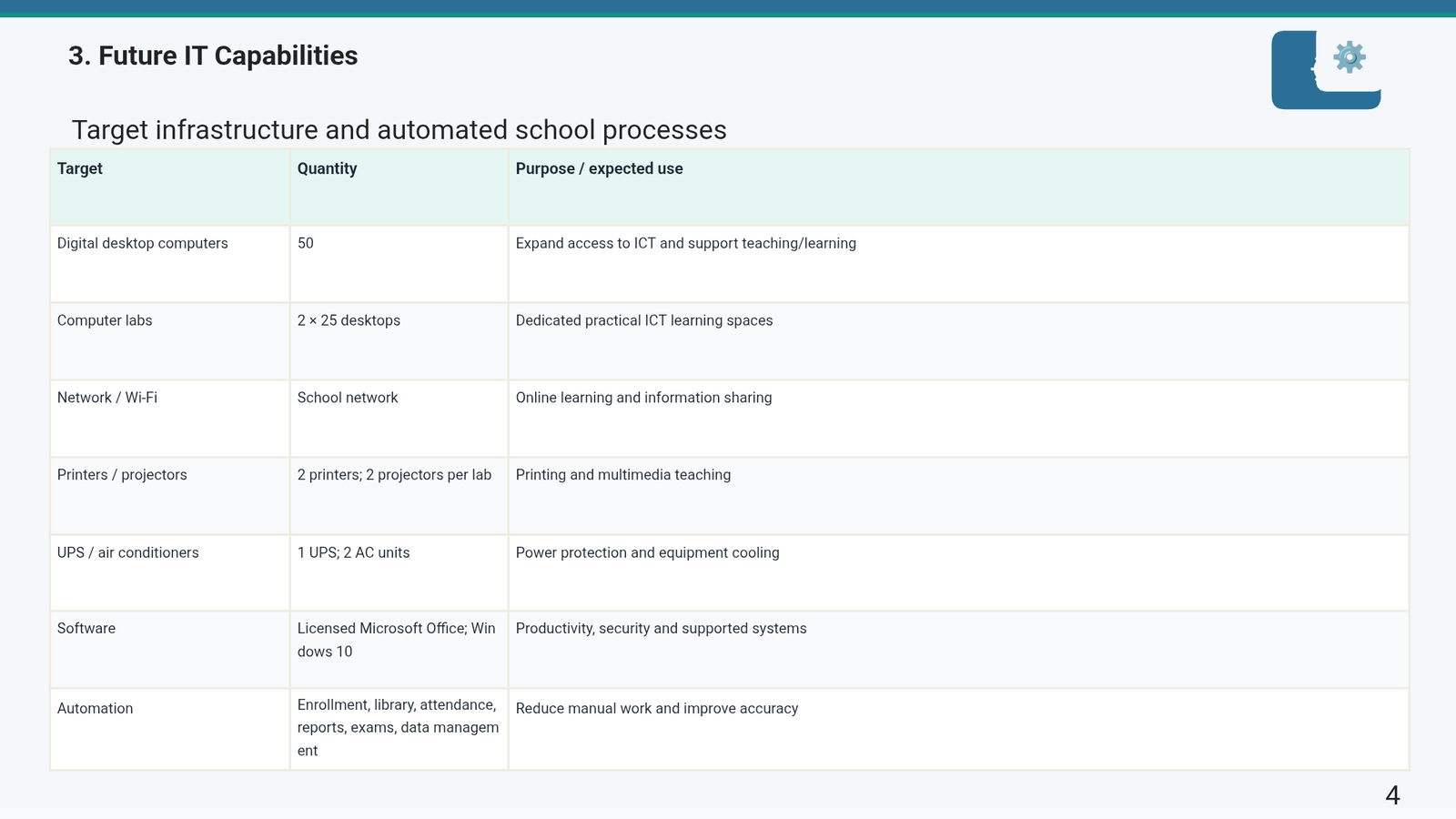Click the Licensed Microsoft Office cell
The image size is (1456, 819).
(x=399, y=650)
